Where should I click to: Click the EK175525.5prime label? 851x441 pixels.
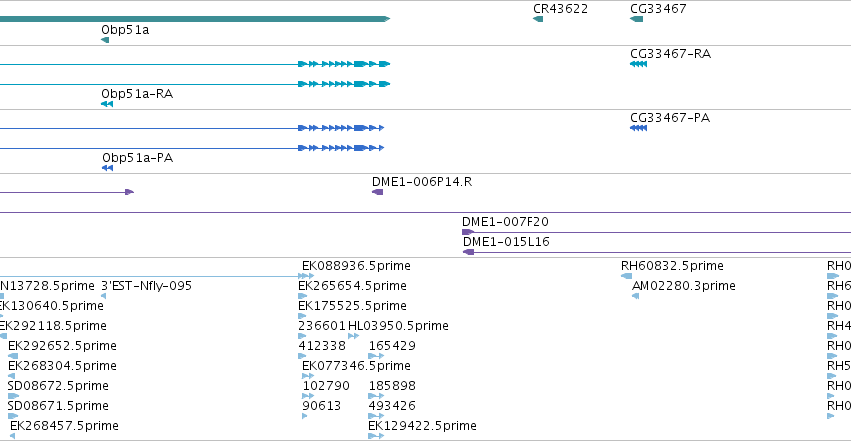click(352, 306)
